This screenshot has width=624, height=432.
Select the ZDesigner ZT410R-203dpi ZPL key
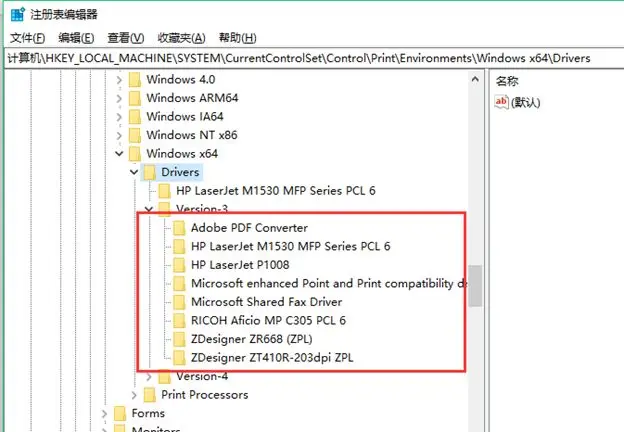(x=272, y=357)
